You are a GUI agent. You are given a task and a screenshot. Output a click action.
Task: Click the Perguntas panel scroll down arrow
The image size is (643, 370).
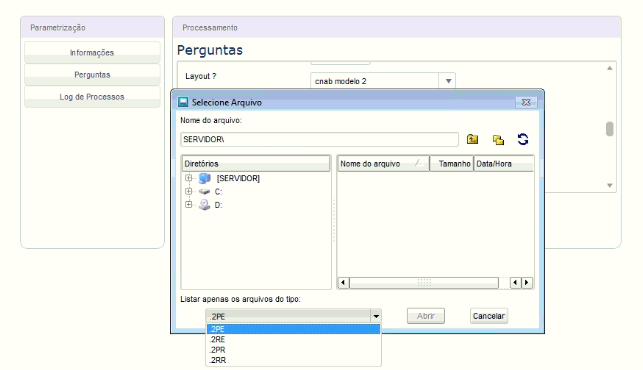[610, 185]
